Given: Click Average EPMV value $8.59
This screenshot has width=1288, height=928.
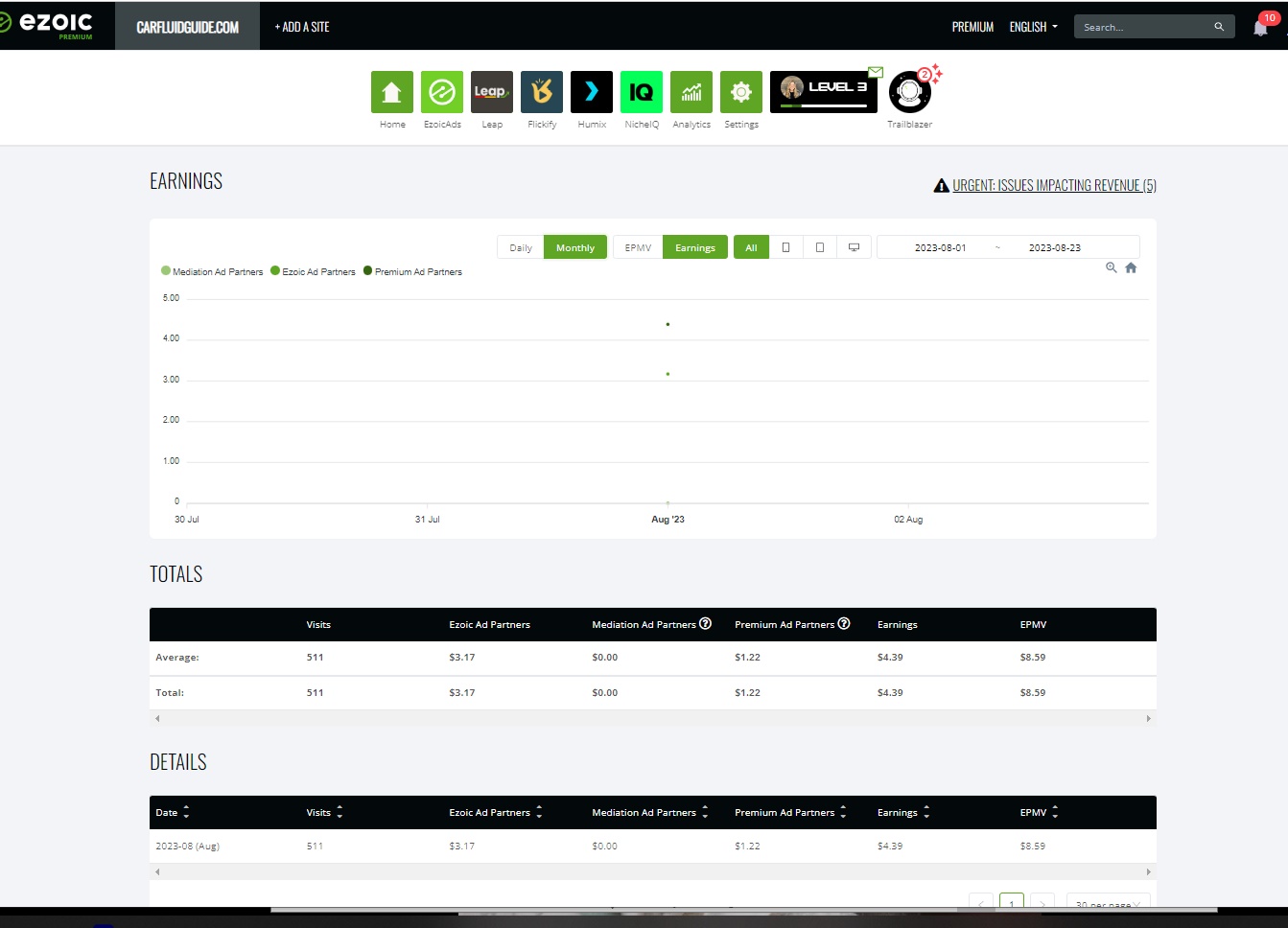Looking at the screenshot, I should (x=1033, y=657).
